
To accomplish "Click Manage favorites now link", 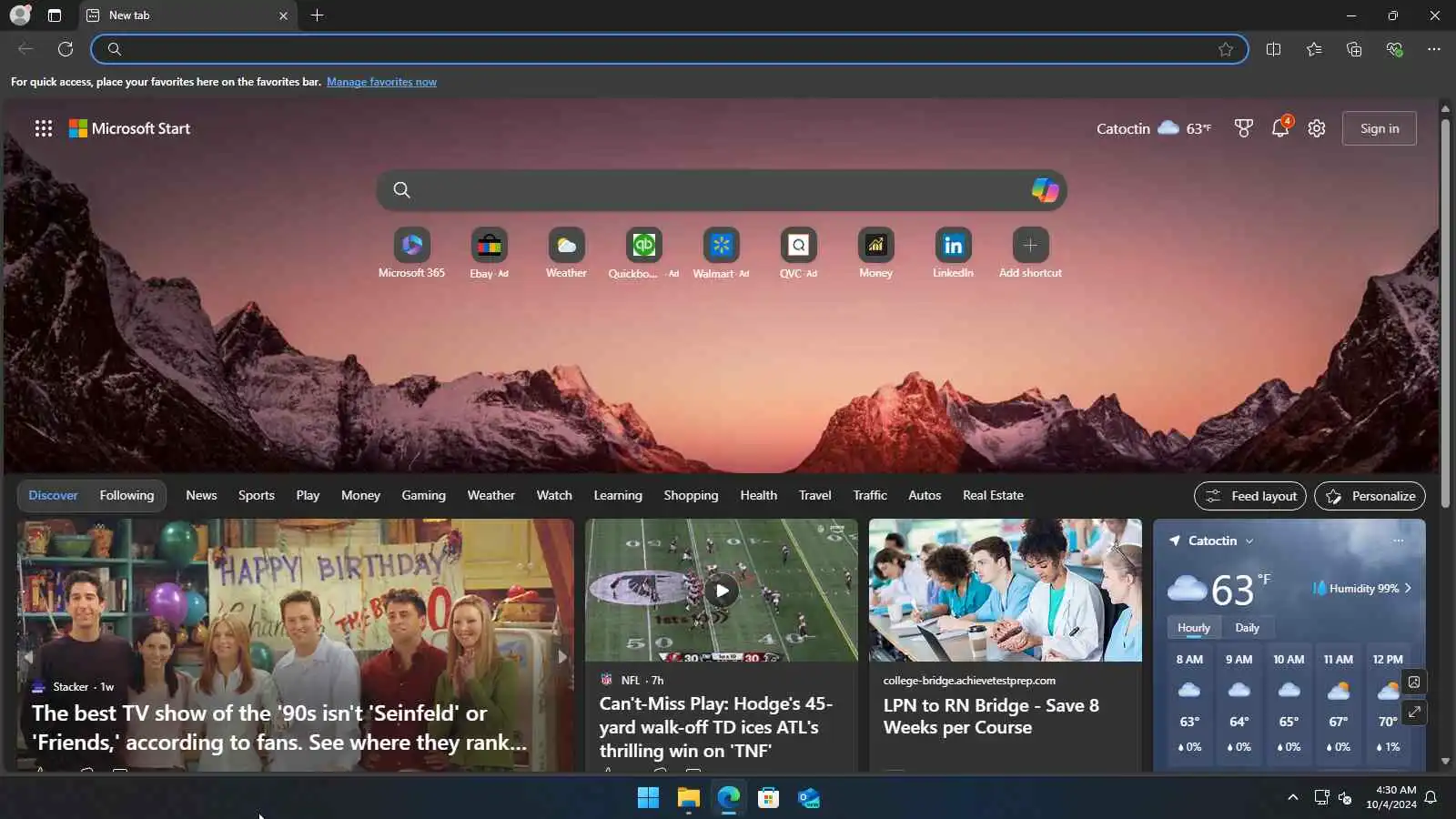I will (x=381, y=82).
